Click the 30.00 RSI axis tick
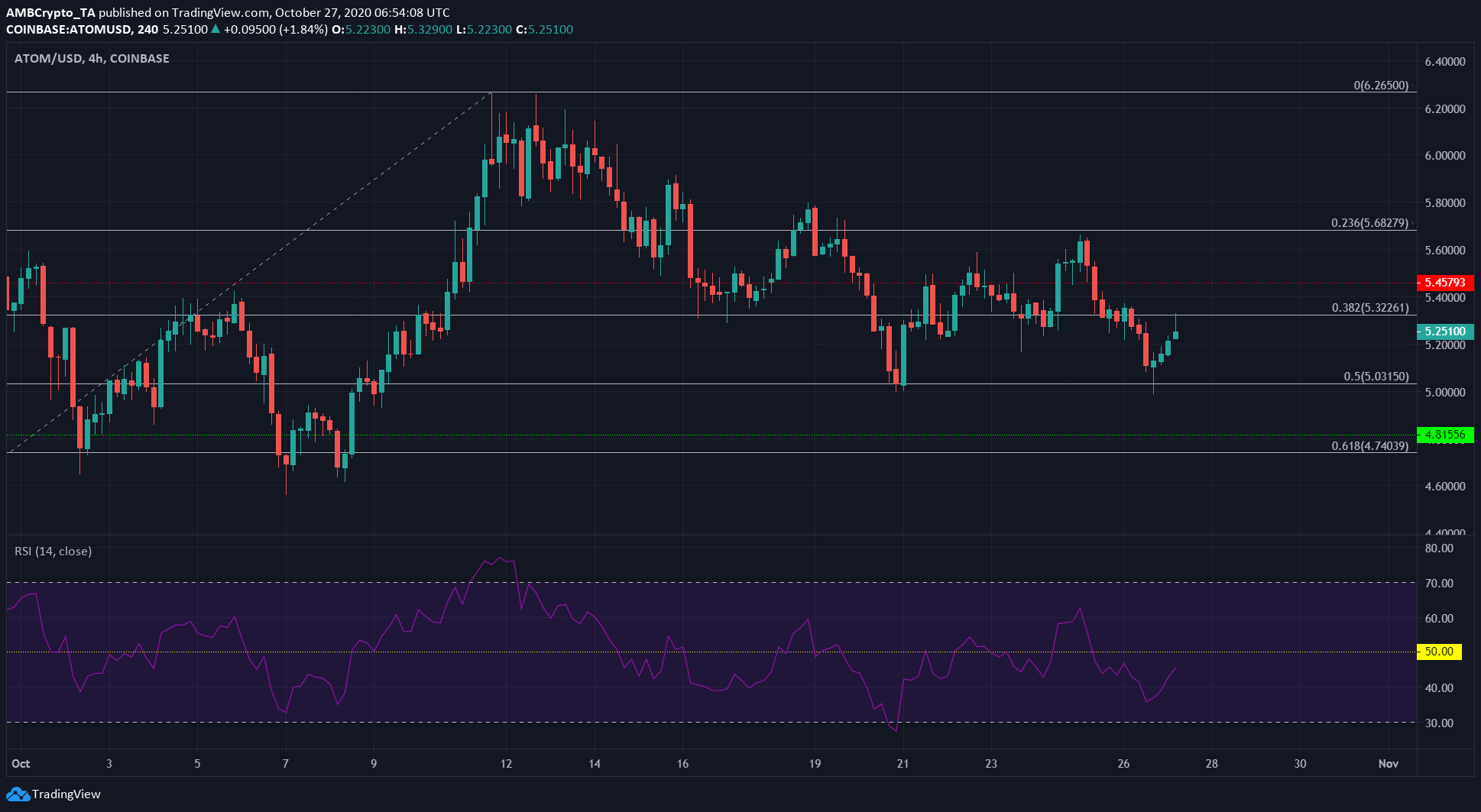 pos(1440,723)
